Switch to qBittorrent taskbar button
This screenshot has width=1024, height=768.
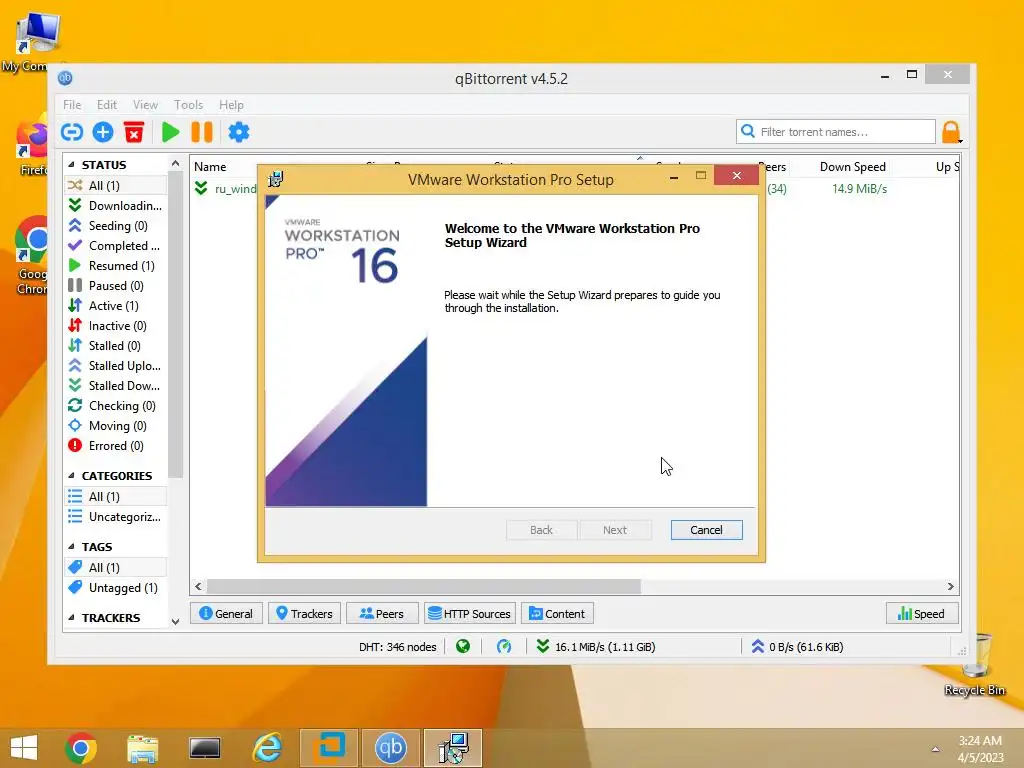click(390, 748)
